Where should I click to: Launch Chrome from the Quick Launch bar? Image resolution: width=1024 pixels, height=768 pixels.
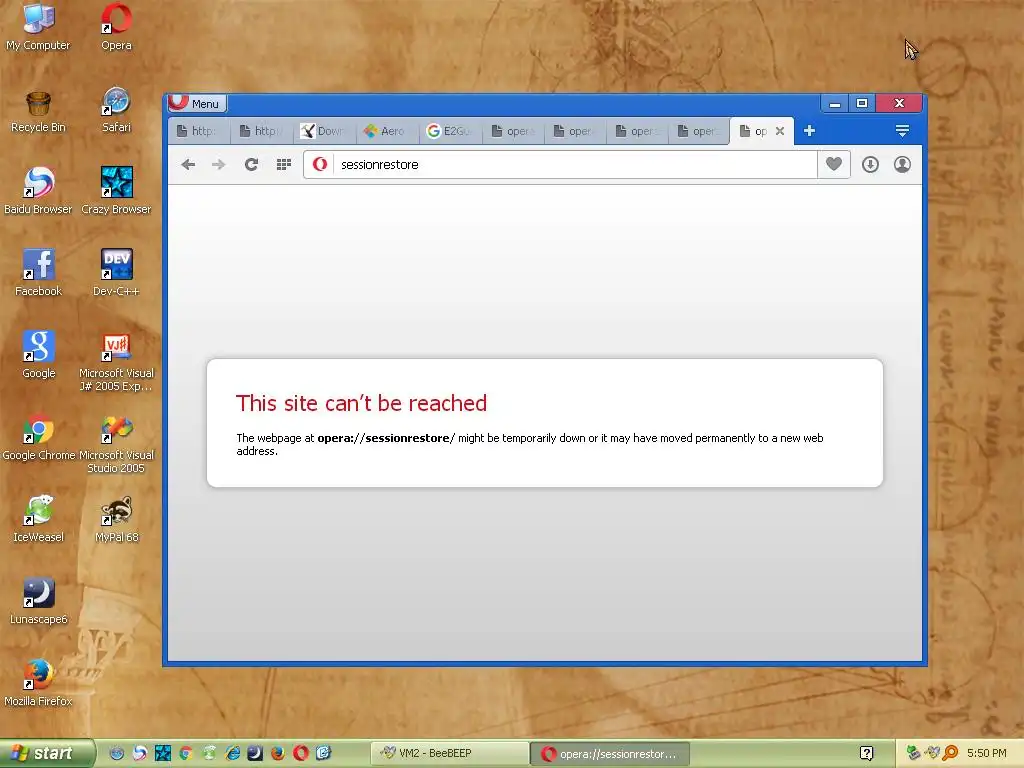click(185, 753)
